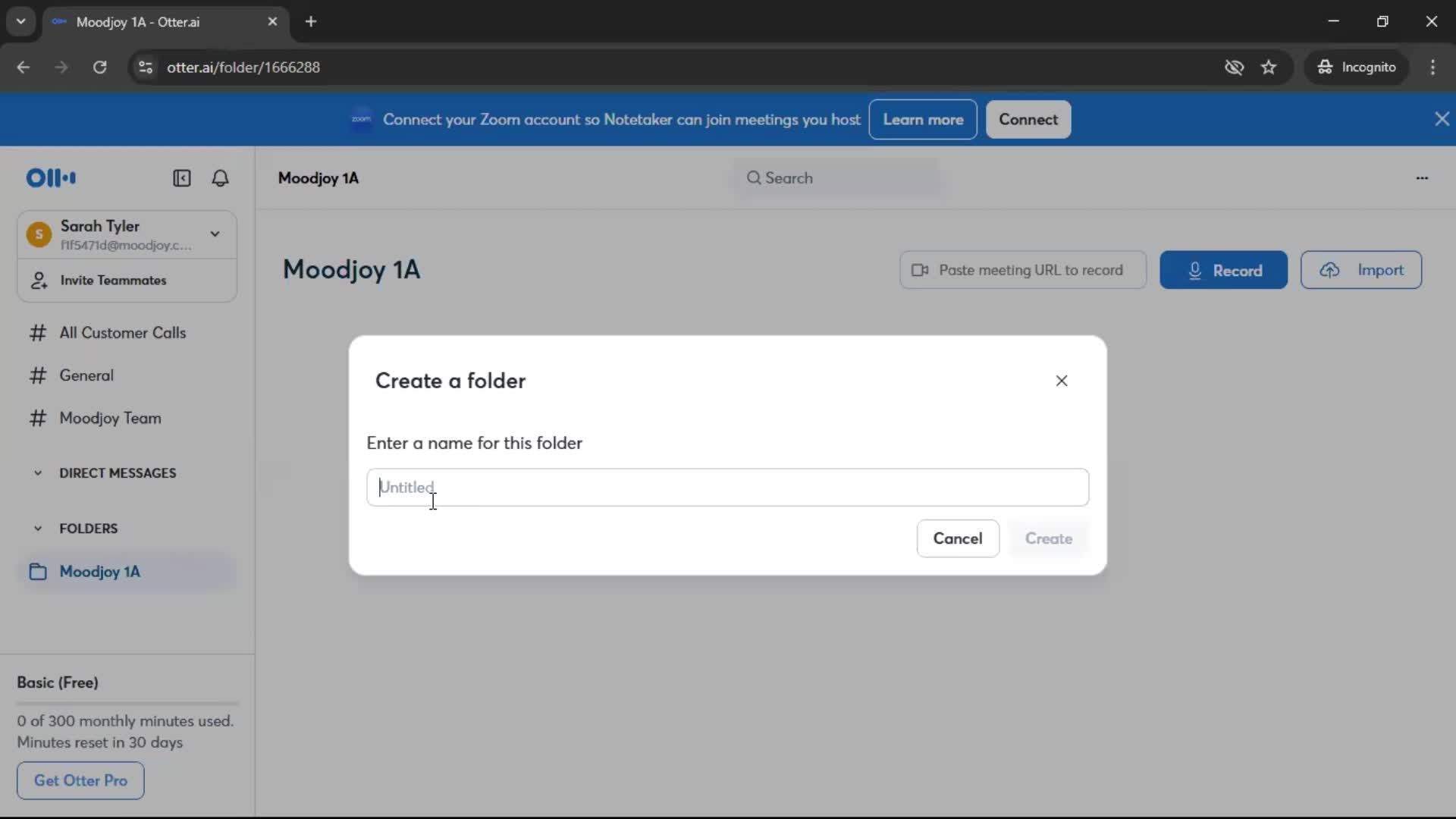Click the Create button in the dialog
The image size is (1456, 819).
pos(1049,538)
